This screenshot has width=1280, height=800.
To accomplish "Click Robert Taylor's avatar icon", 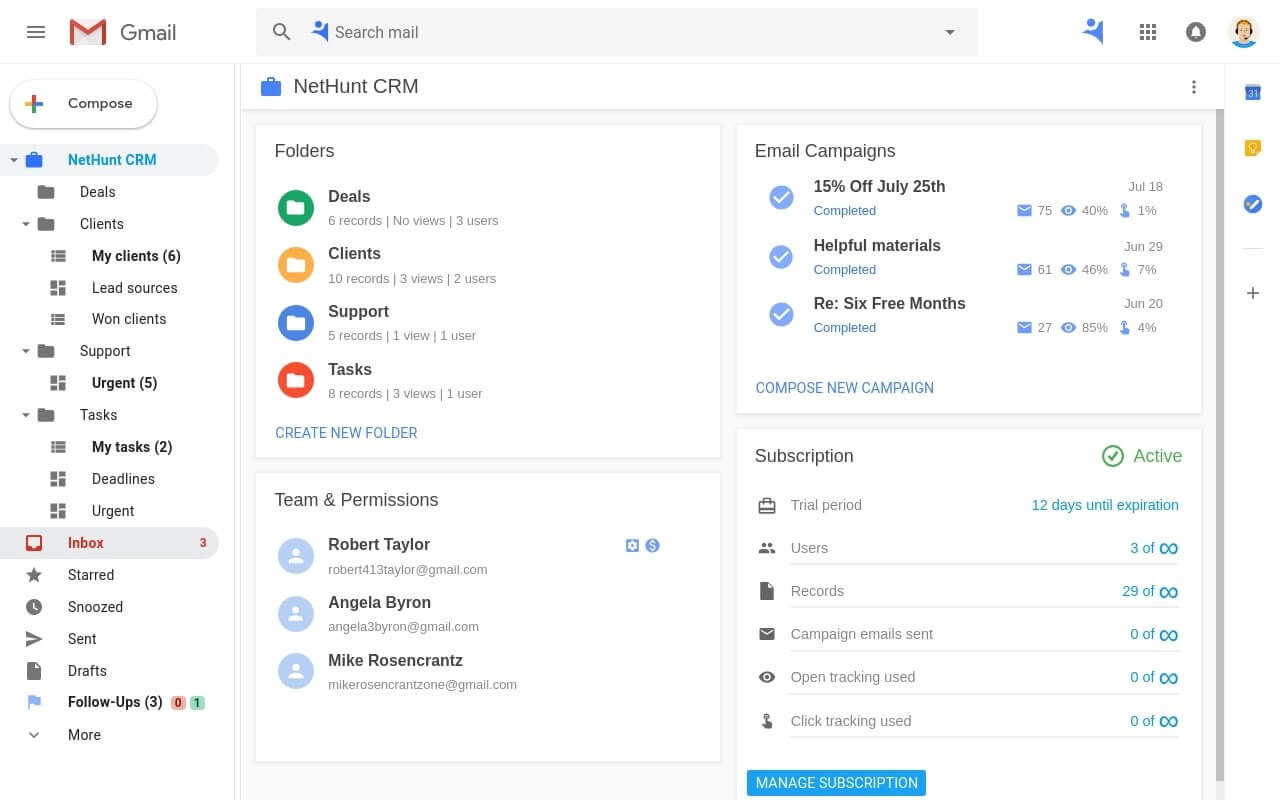I will (x=296, y=556).
